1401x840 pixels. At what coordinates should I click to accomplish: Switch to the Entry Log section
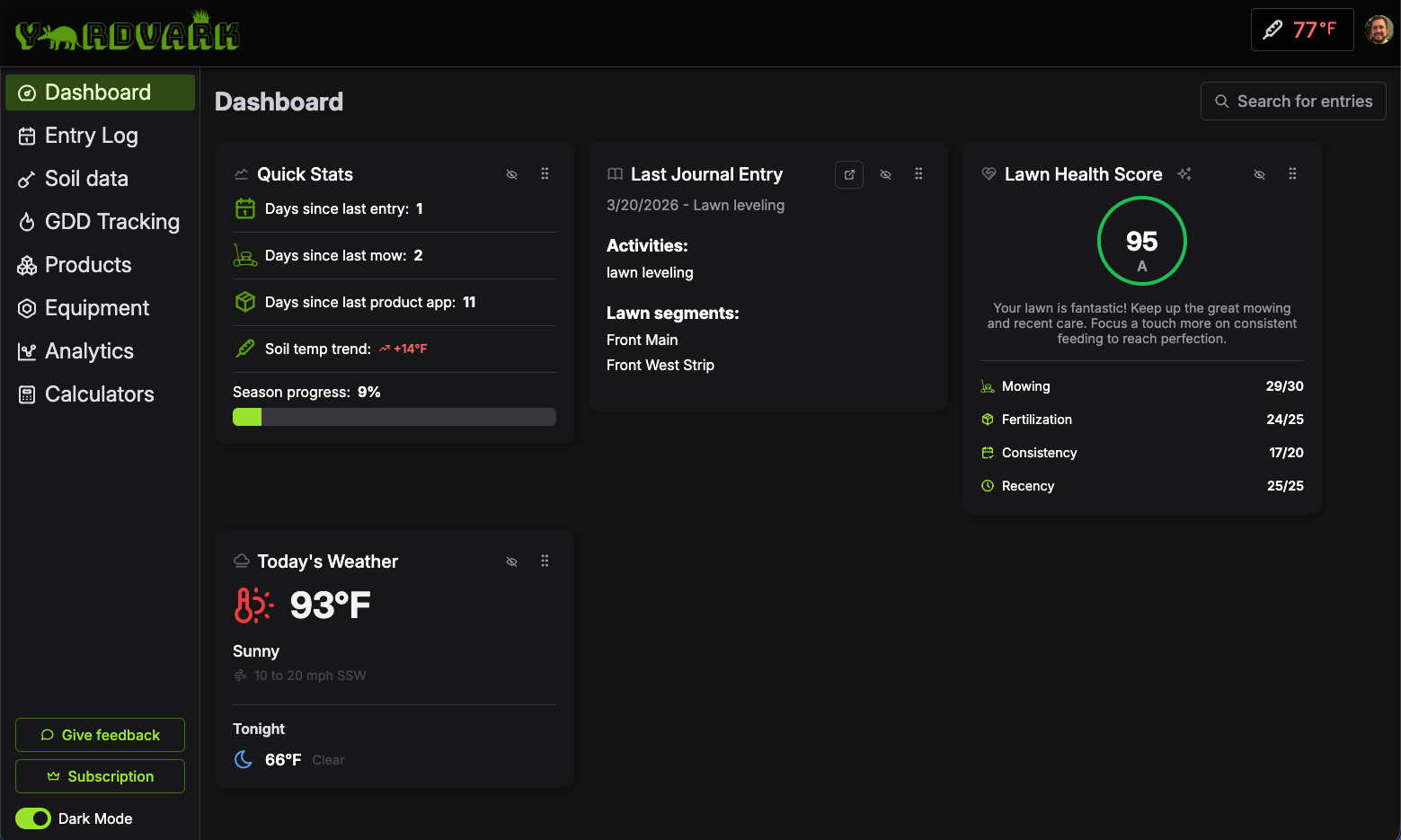91,135
